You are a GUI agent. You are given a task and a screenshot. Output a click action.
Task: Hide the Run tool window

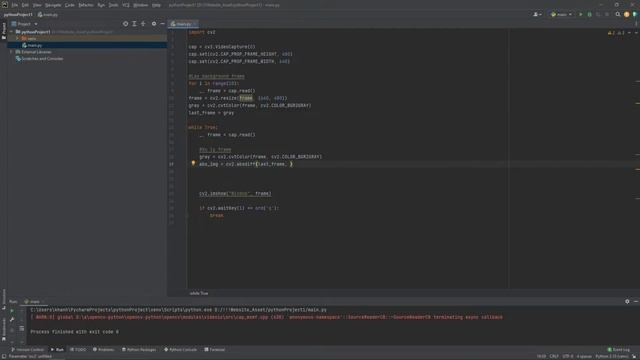pos(636,302)
